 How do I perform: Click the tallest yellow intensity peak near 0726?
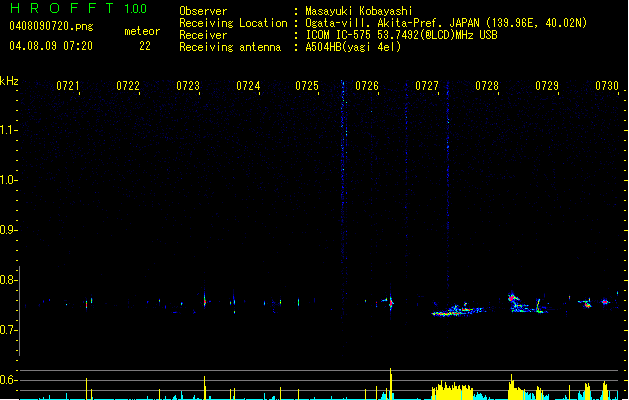tap(391, 384)
